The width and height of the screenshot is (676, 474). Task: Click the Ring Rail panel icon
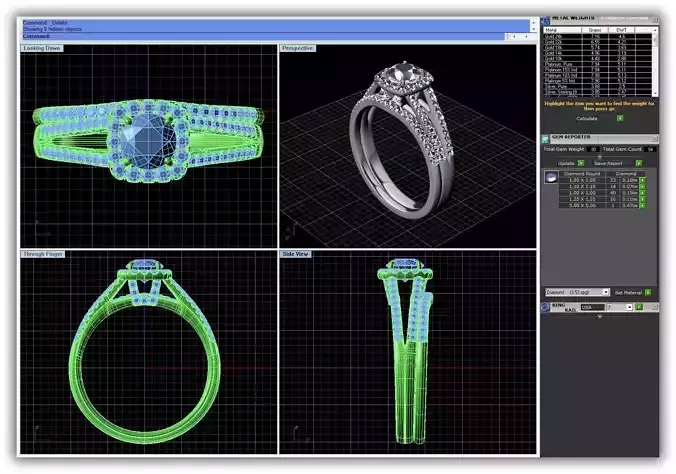click(545, 307)
